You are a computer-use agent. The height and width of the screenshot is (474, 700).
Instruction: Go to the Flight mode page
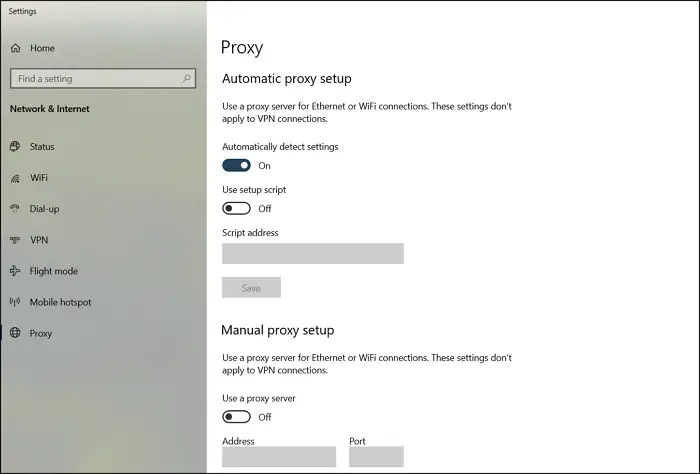(x=54, y=271)
